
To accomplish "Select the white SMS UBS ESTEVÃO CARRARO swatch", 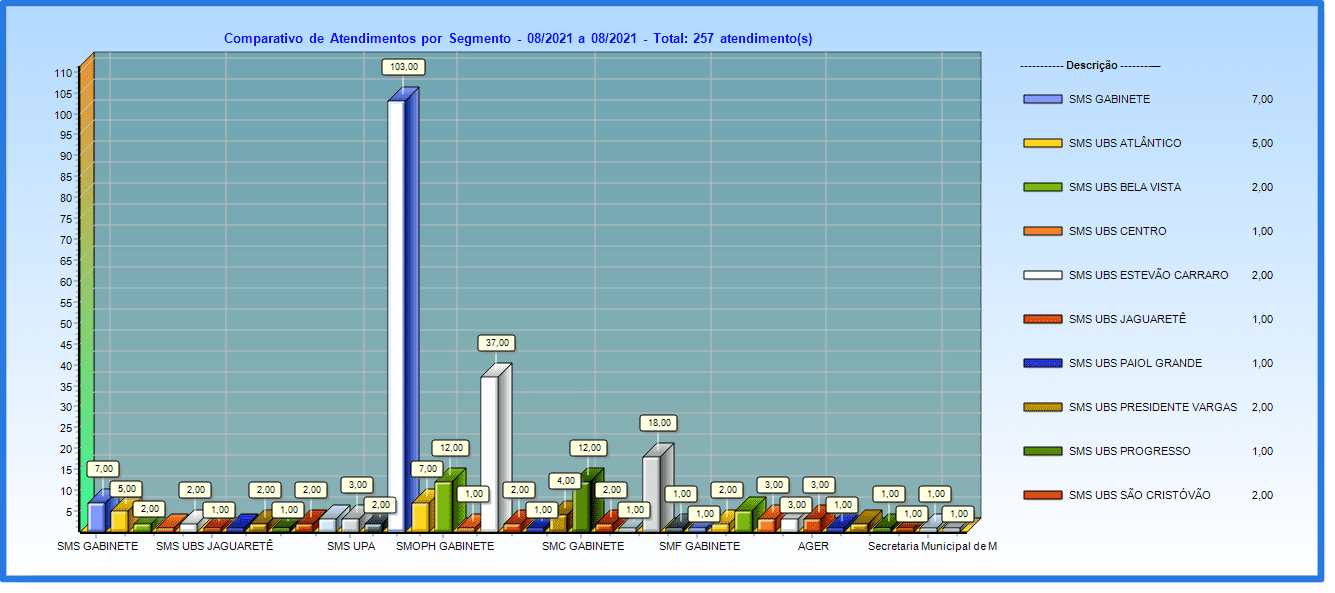I will point(1042,275).
